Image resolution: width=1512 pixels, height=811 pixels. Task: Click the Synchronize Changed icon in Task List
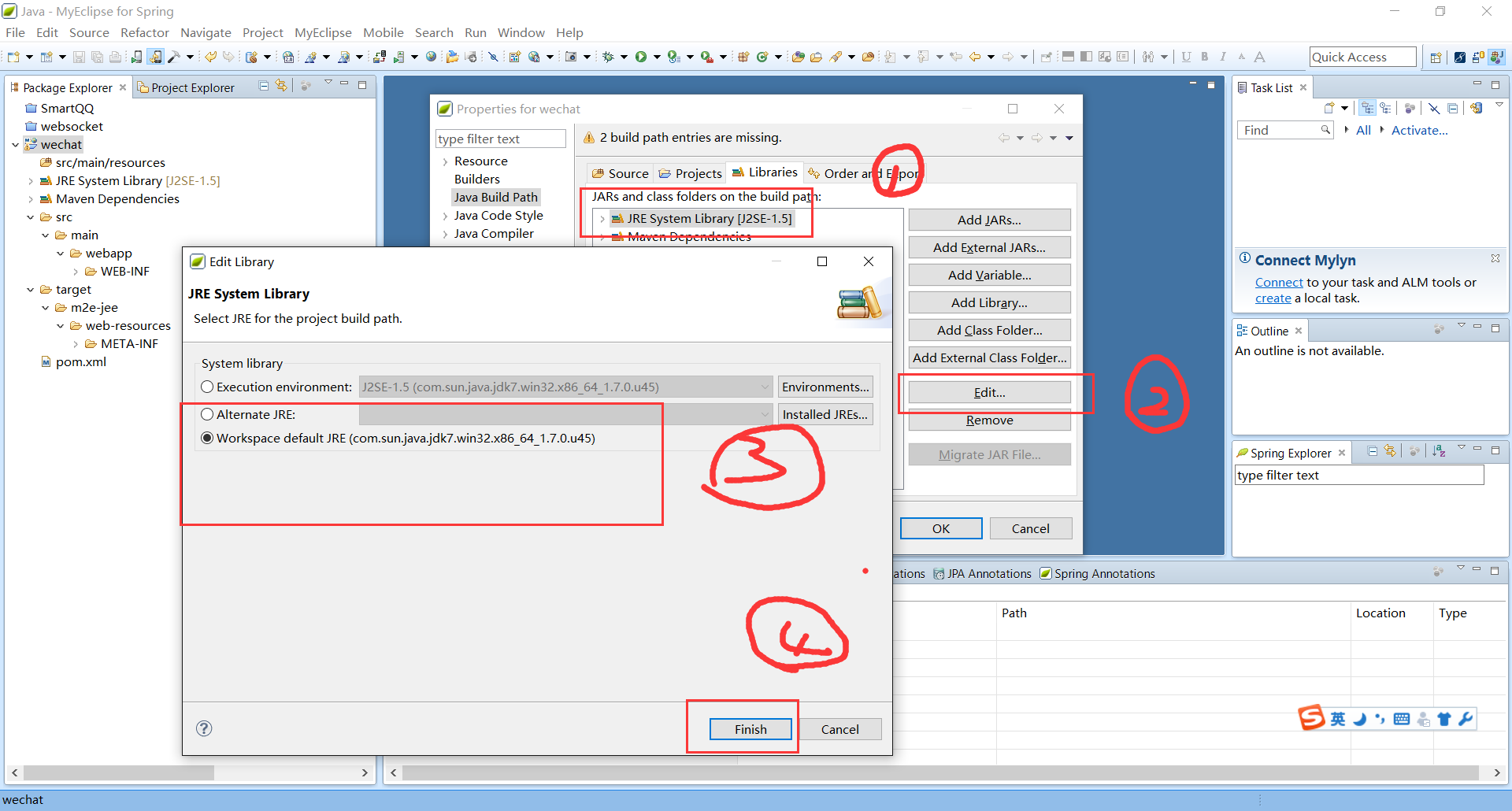point(1476,109)
